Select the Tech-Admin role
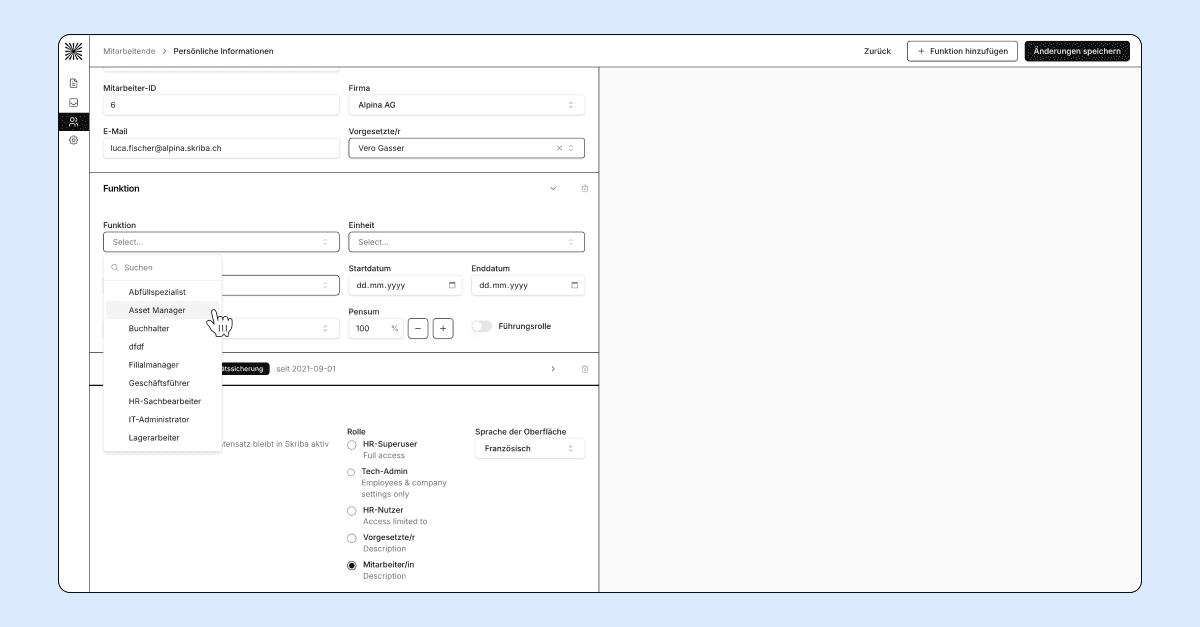This screenshot has height=627, width=1200. pyautogui.click(x=351, y=472)
